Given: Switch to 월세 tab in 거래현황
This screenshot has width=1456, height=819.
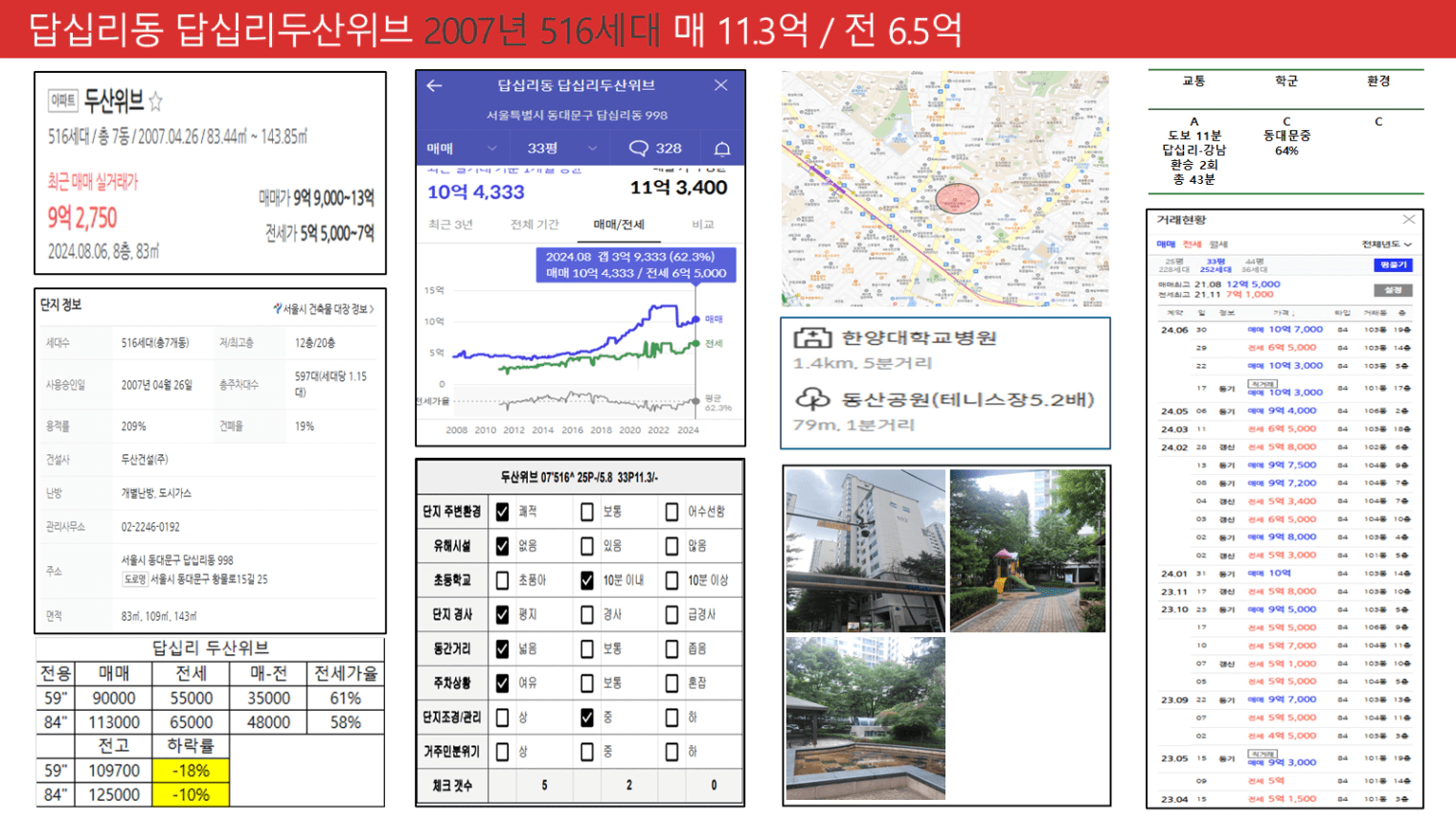Looking at the screenshot, I should click(1218, 244).
